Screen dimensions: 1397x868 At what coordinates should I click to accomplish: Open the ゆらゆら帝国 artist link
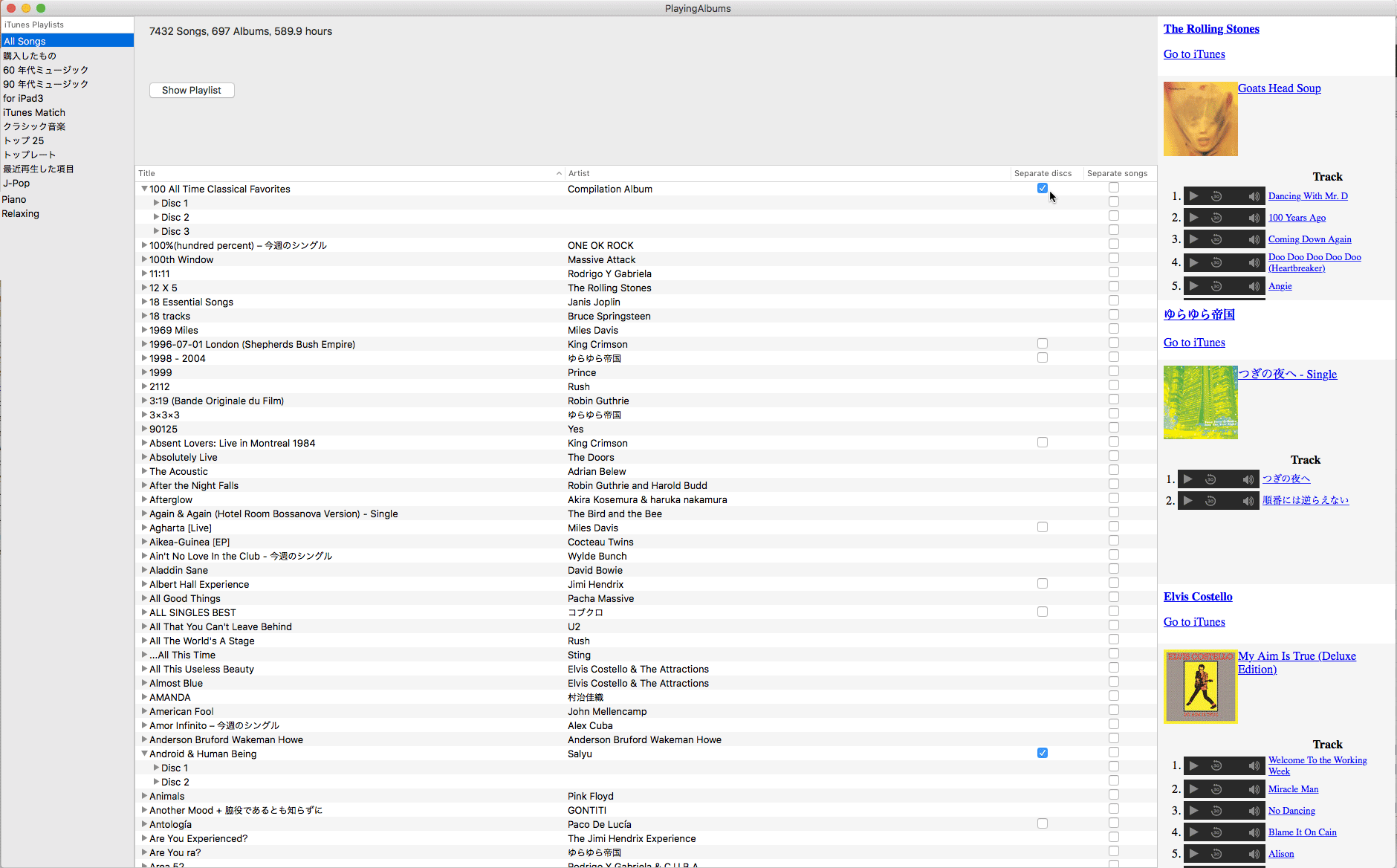[x=1199, y=314]
